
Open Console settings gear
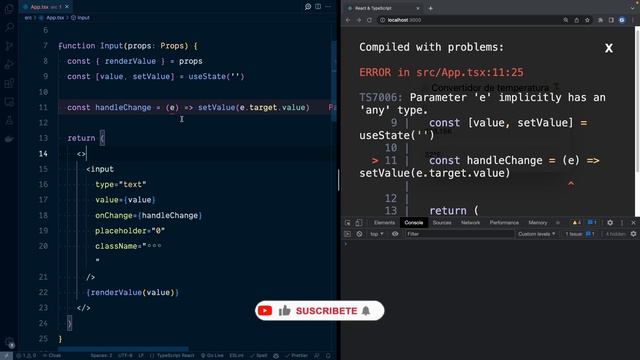[x=633, y=234]
